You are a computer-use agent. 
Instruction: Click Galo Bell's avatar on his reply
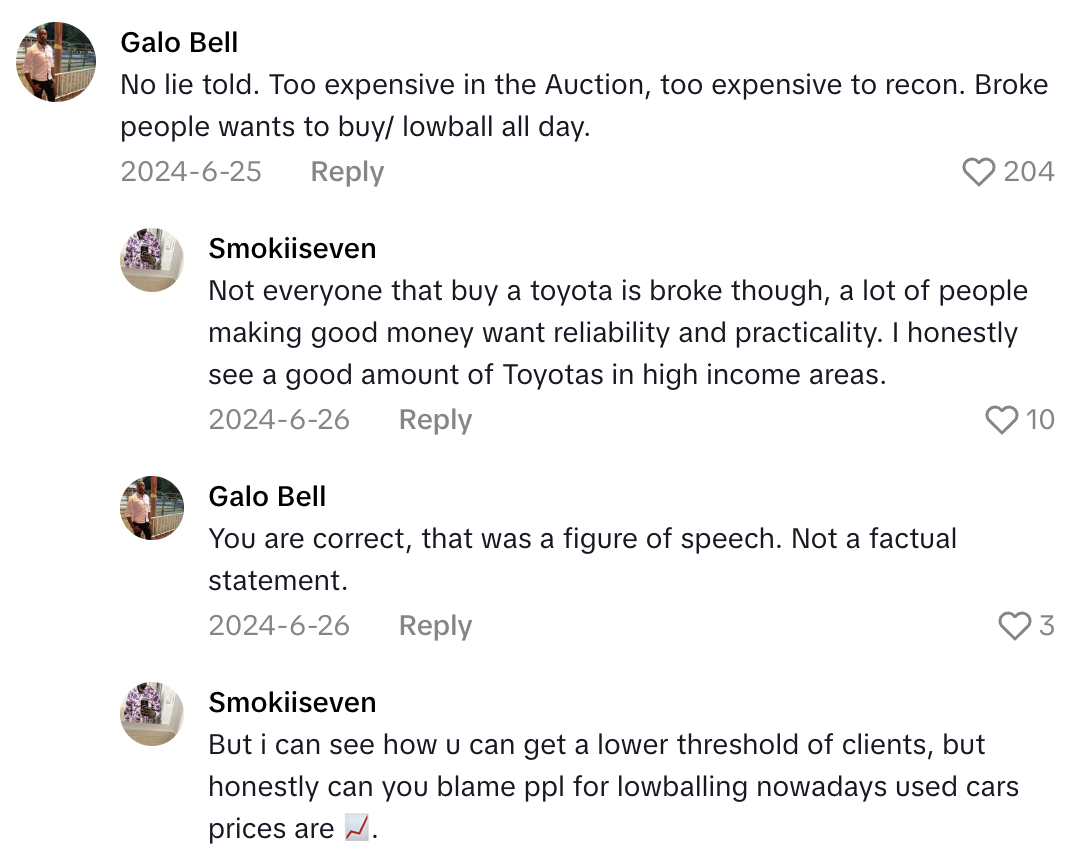pos(152,507)
